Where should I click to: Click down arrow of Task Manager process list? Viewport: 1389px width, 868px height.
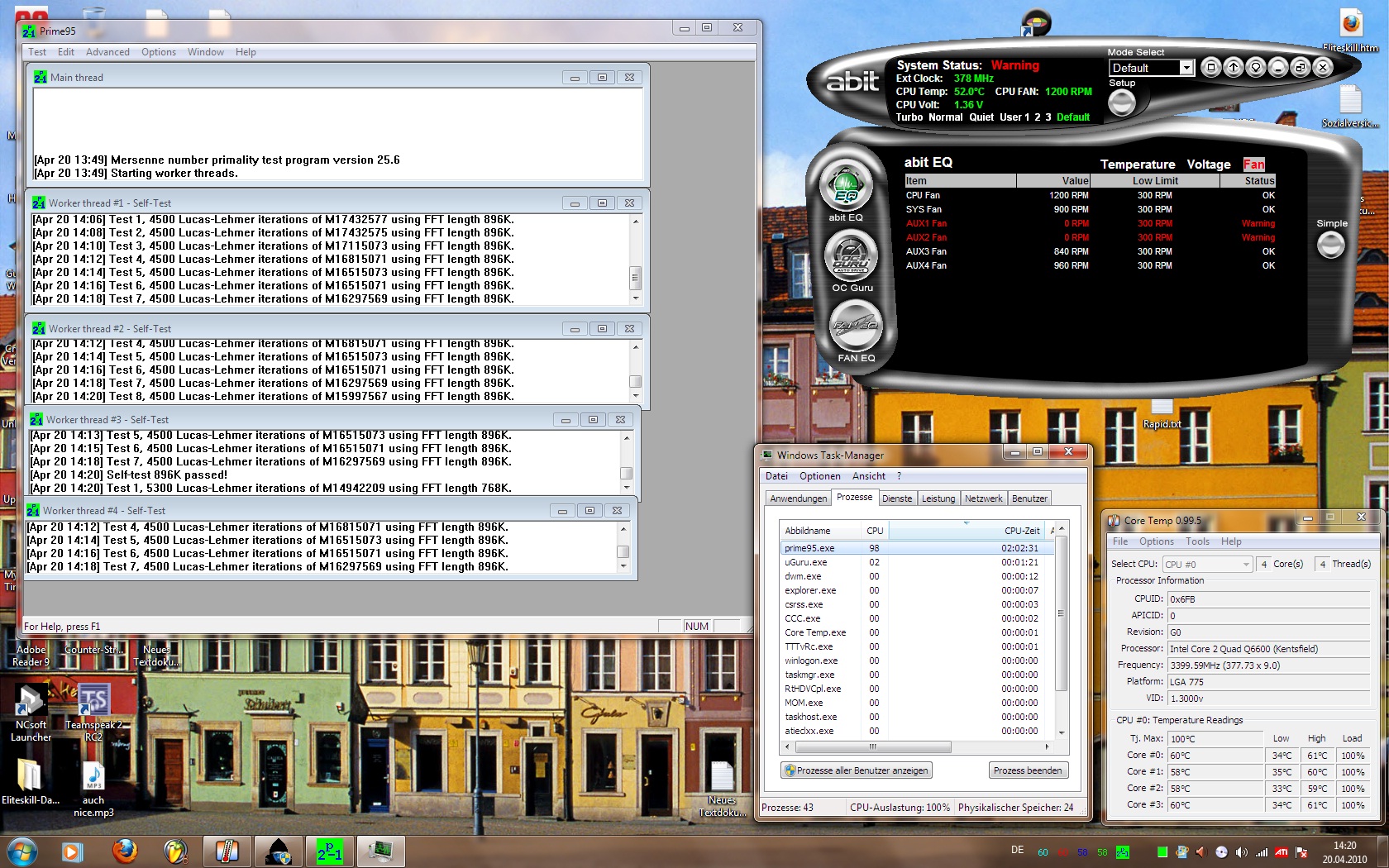(1061, 733)
